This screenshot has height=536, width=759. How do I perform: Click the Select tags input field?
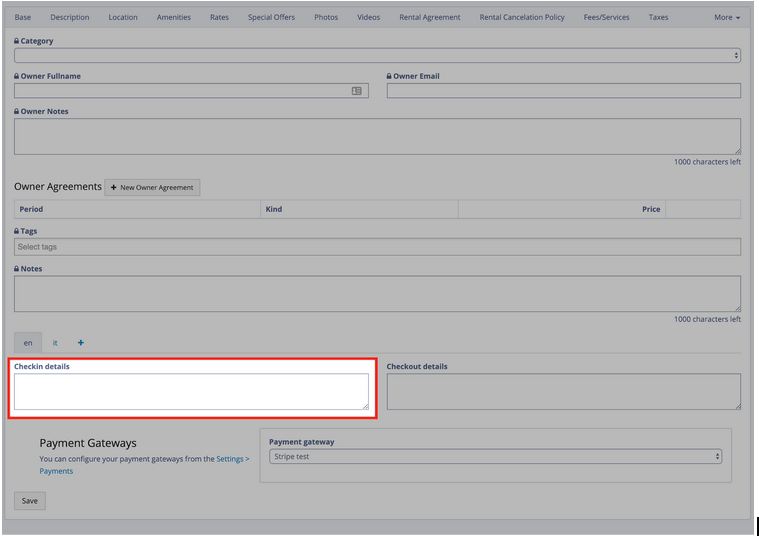pyautogui.click(x=377, y=247)
